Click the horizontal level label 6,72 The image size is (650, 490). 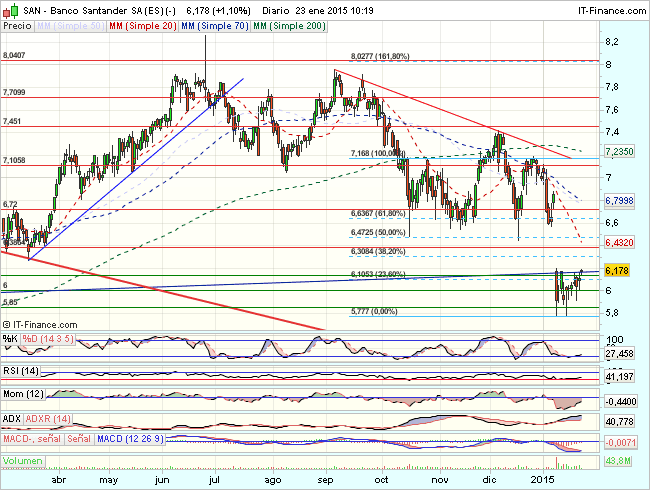click(x=10, y=204)
